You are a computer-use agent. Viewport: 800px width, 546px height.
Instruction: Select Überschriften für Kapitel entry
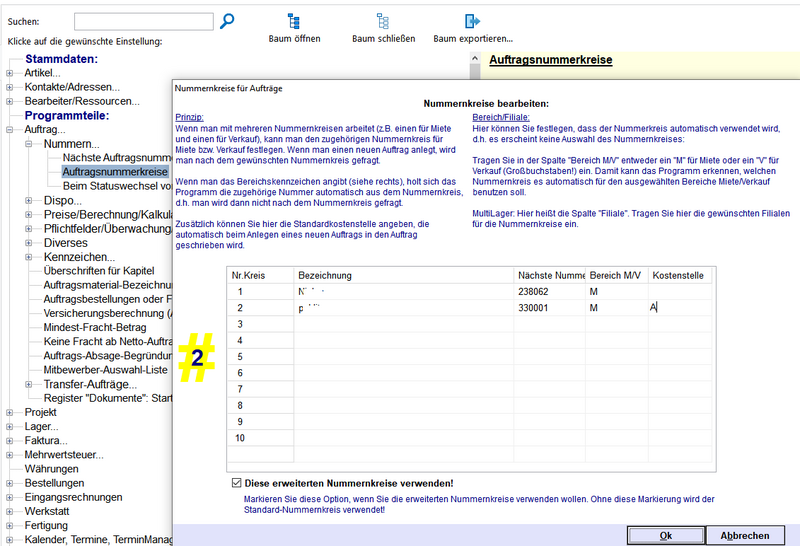99,271
